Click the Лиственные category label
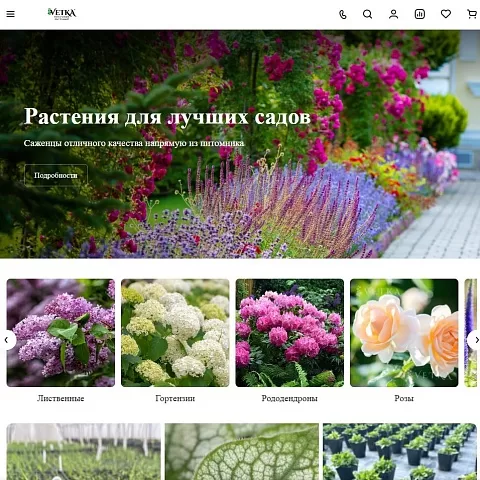This screenshot has height=480, width=480. tap(61, 398)
